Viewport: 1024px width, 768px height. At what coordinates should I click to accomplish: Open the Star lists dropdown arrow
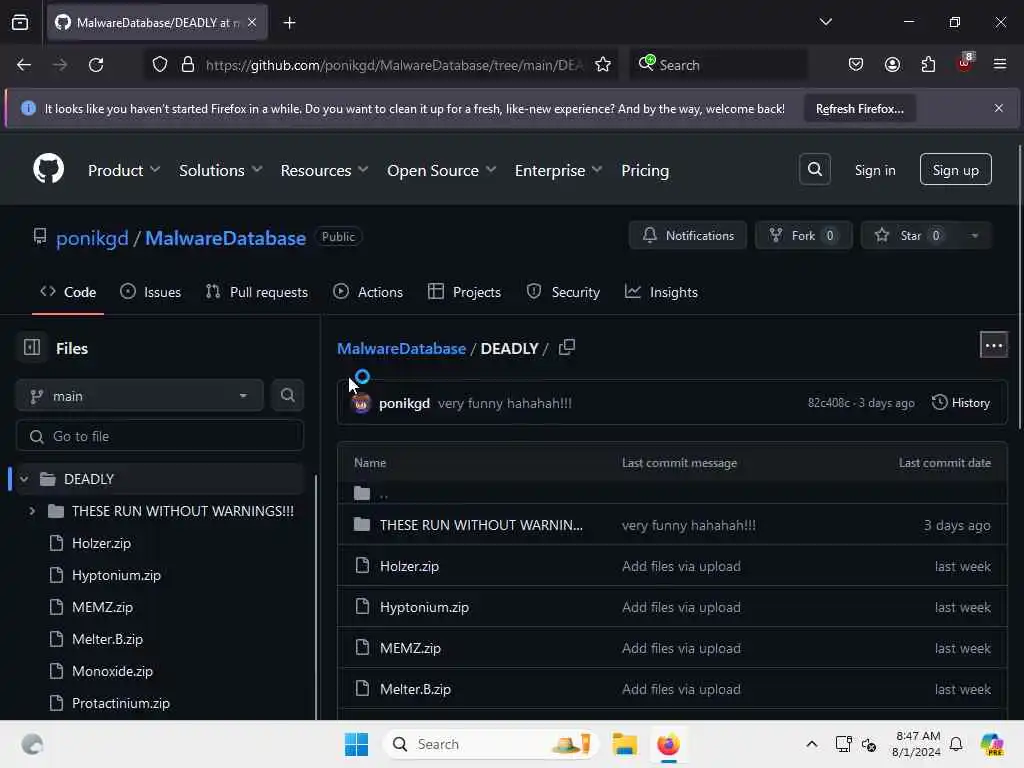click(974, 236)
